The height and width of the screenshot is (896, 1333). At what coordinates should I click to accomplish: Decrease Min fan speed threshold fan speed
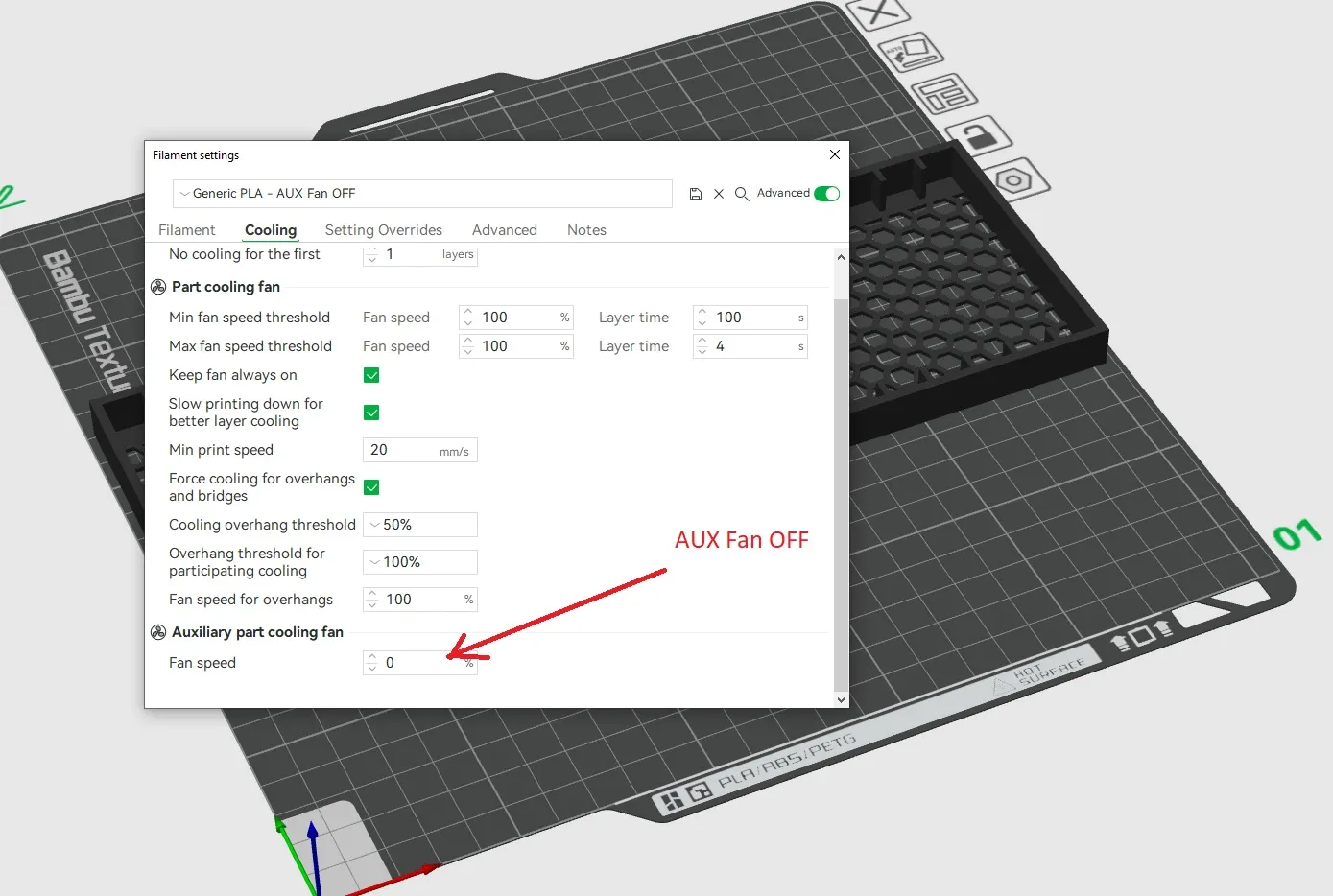coord(468,323)
